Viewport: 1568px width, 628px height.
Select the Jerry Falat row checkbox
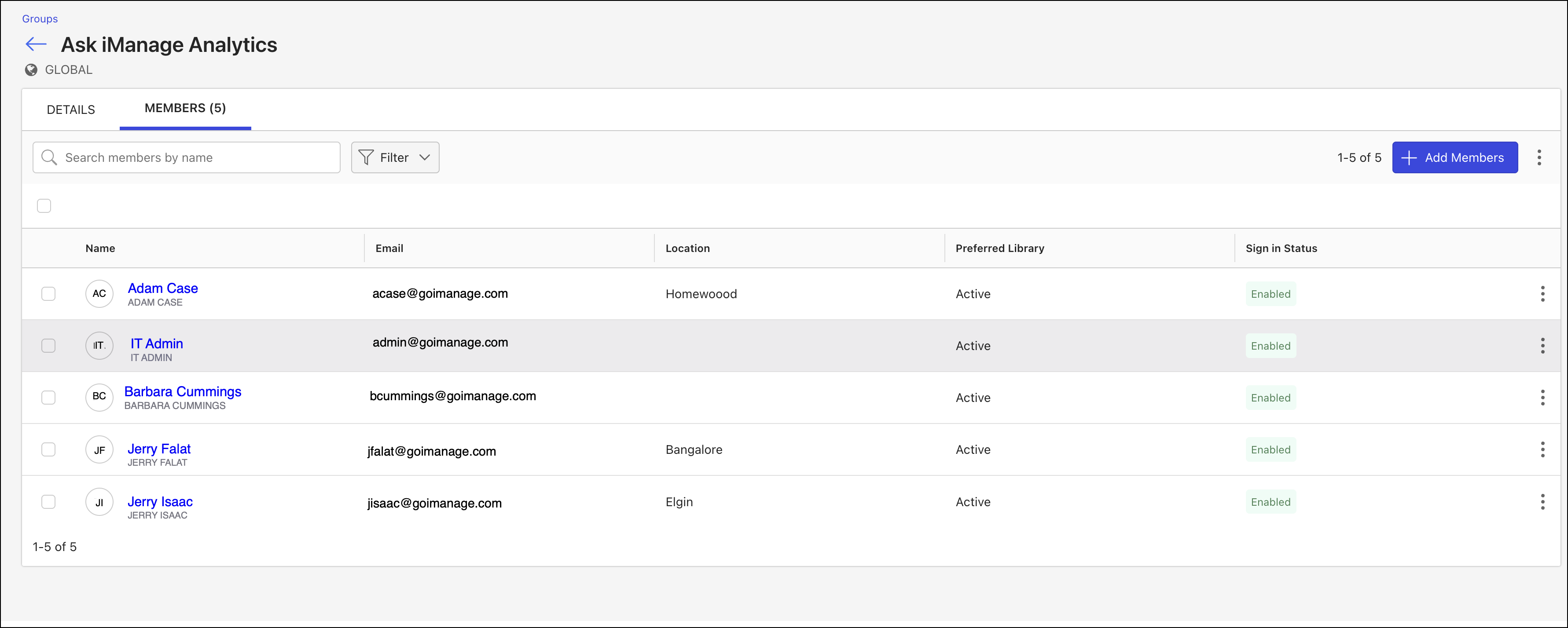point(48,450)
